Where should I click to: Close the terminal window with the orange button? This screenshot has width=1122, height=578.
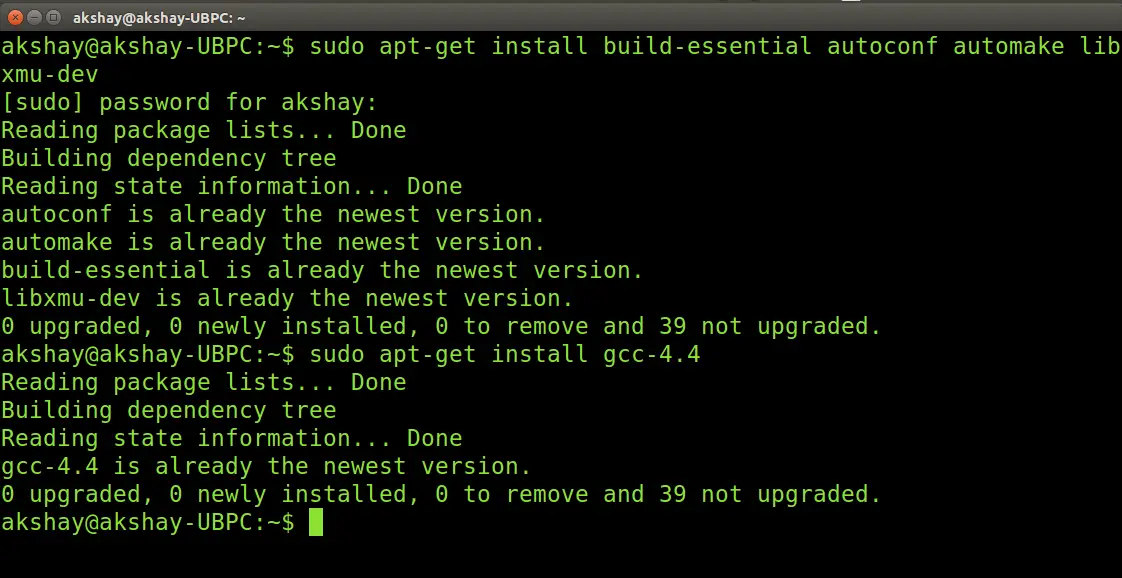coord(16,17)
